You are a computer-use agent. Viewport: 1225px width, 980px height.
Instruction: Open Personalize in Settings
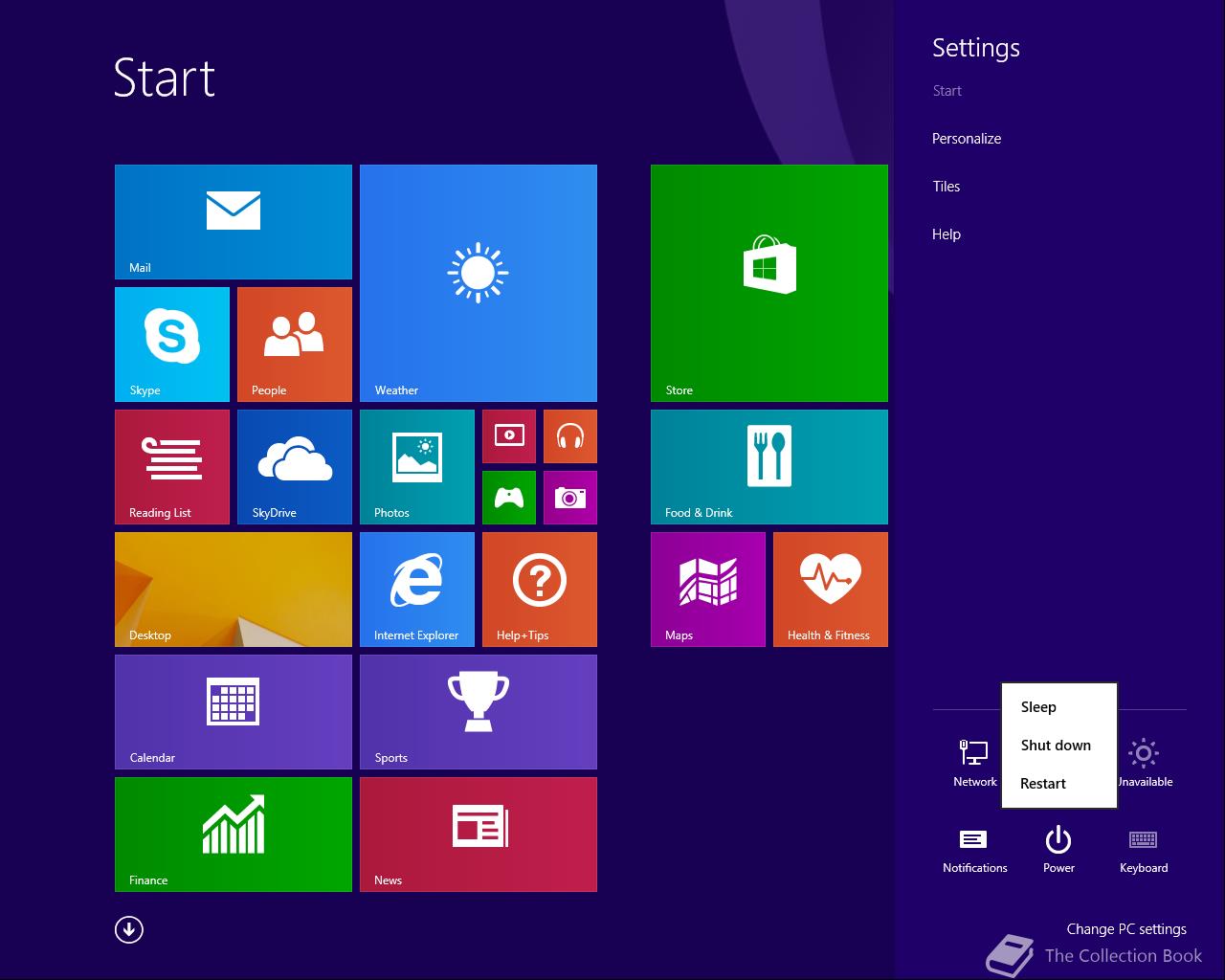(967, 139)
